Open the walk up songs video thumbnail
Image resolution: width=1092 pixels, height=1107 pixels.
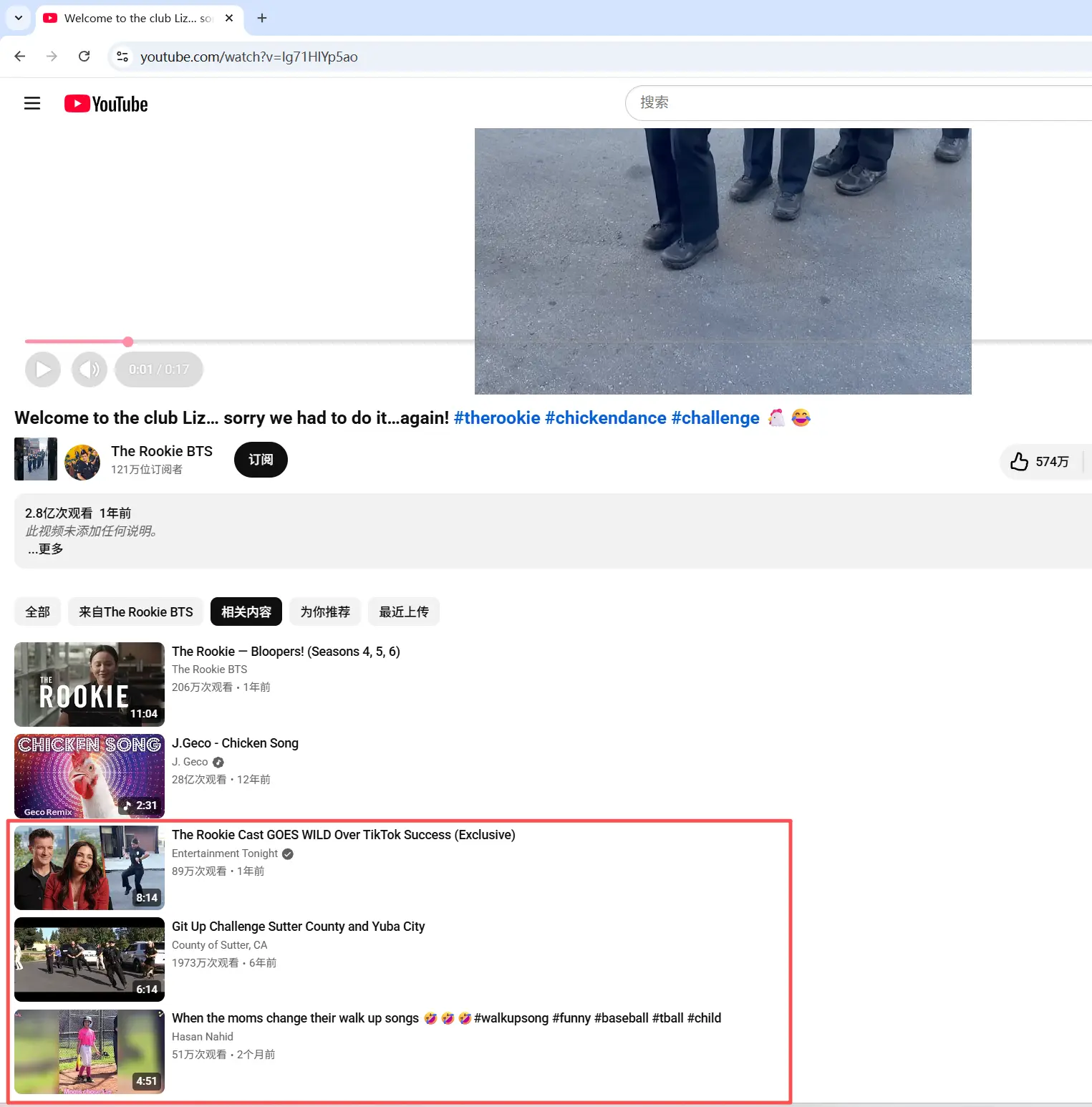point(90,1052)
